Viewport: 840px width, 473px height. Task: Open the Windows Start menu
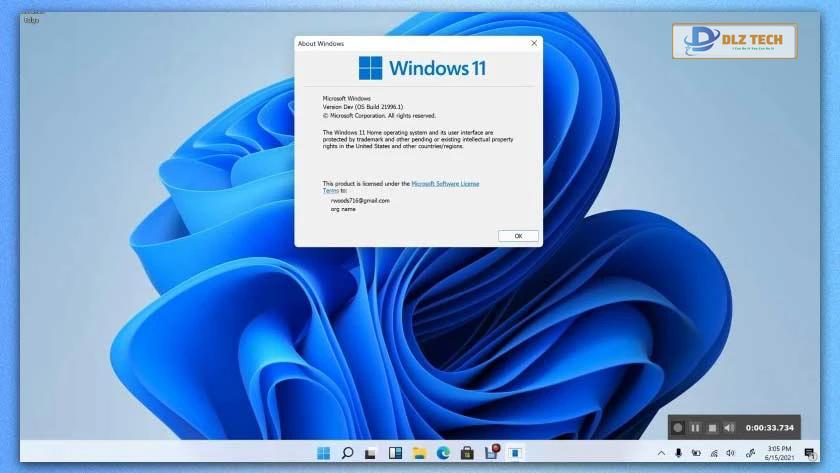pyautogui.click(x=324, y=453)
